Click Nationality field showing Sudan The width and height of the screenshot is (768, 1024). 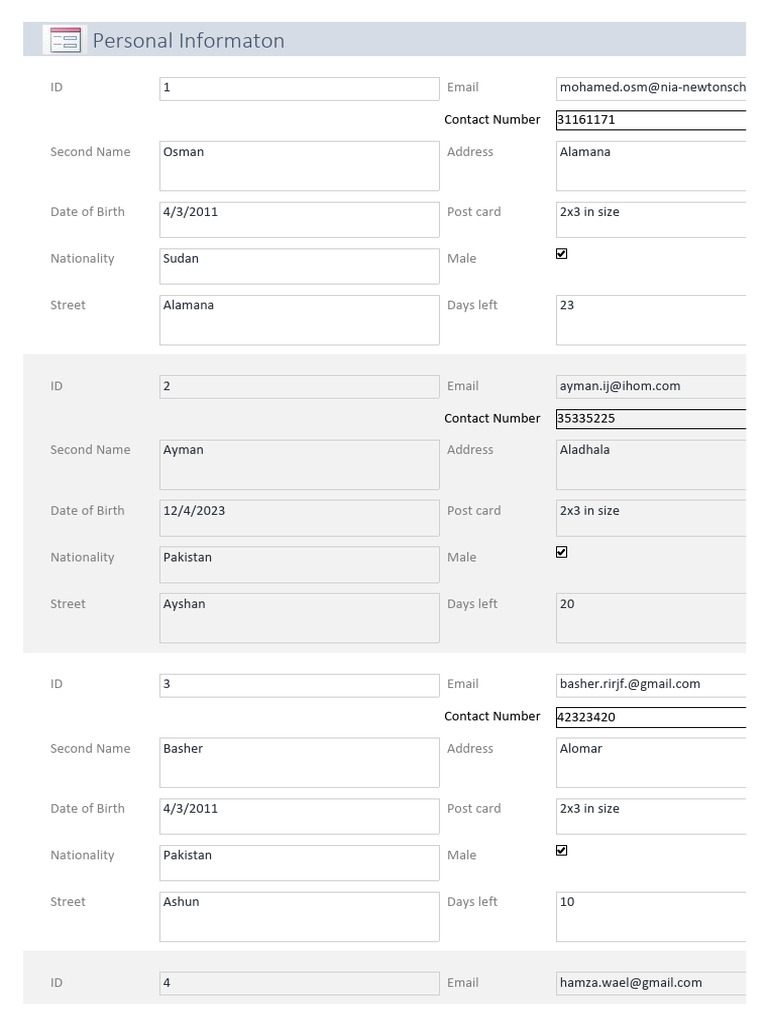coord(299,266)
